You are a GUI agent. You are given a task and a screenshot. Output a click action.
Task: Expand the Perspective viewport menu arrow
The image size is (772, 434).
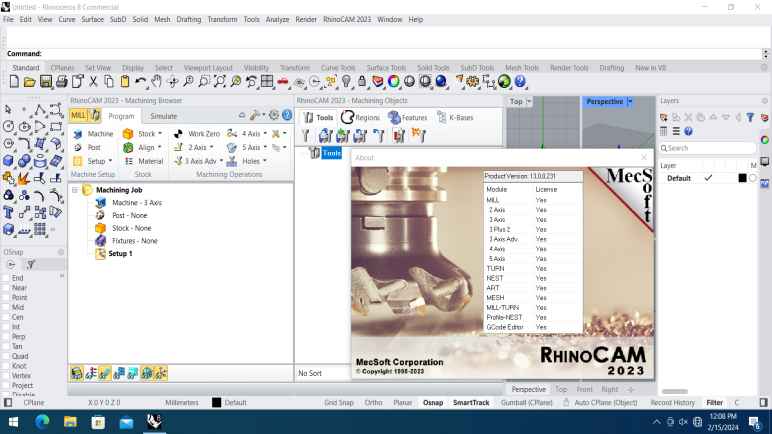(631, 102)
